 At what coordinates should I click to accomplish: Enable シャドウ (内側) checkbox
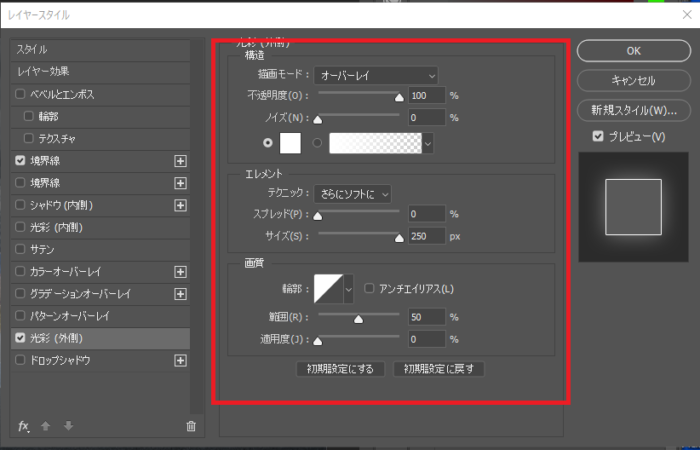coord(20,205)
